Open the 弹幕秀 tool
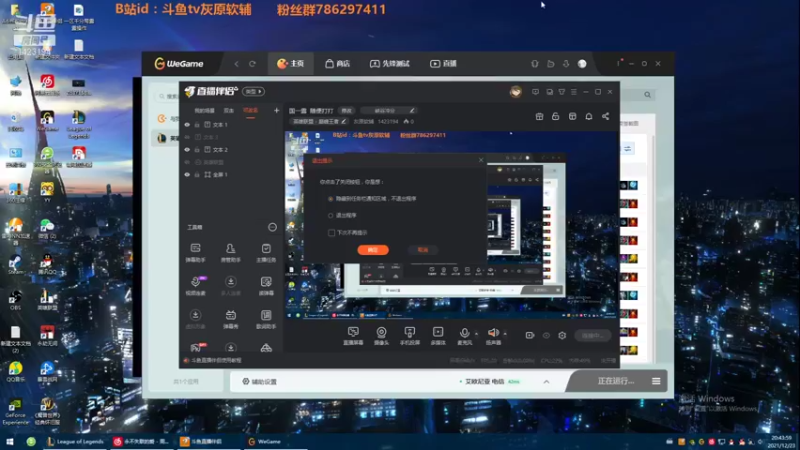800x450 pixels. click(231, 319)
